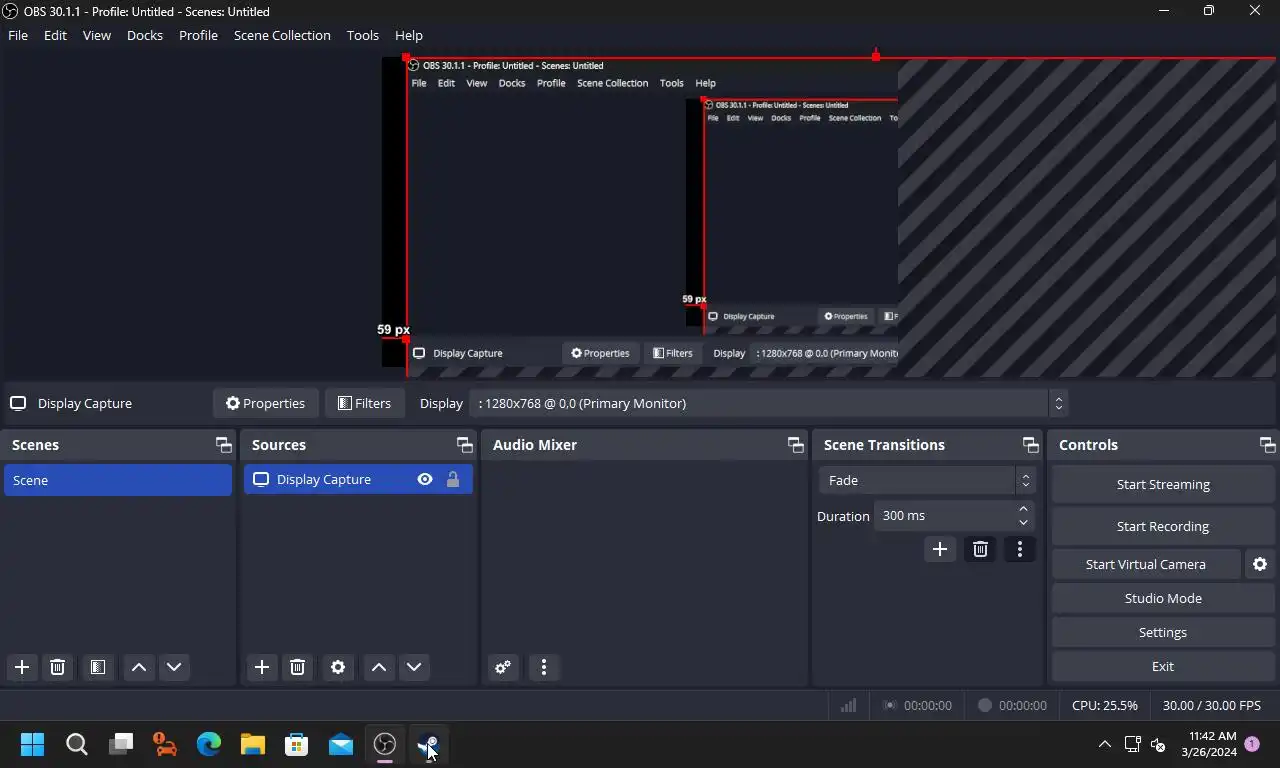The height and width of the screenshot is (768, 1280).
Task: Click Start Recording button
Action: [x=1163, y=526]
